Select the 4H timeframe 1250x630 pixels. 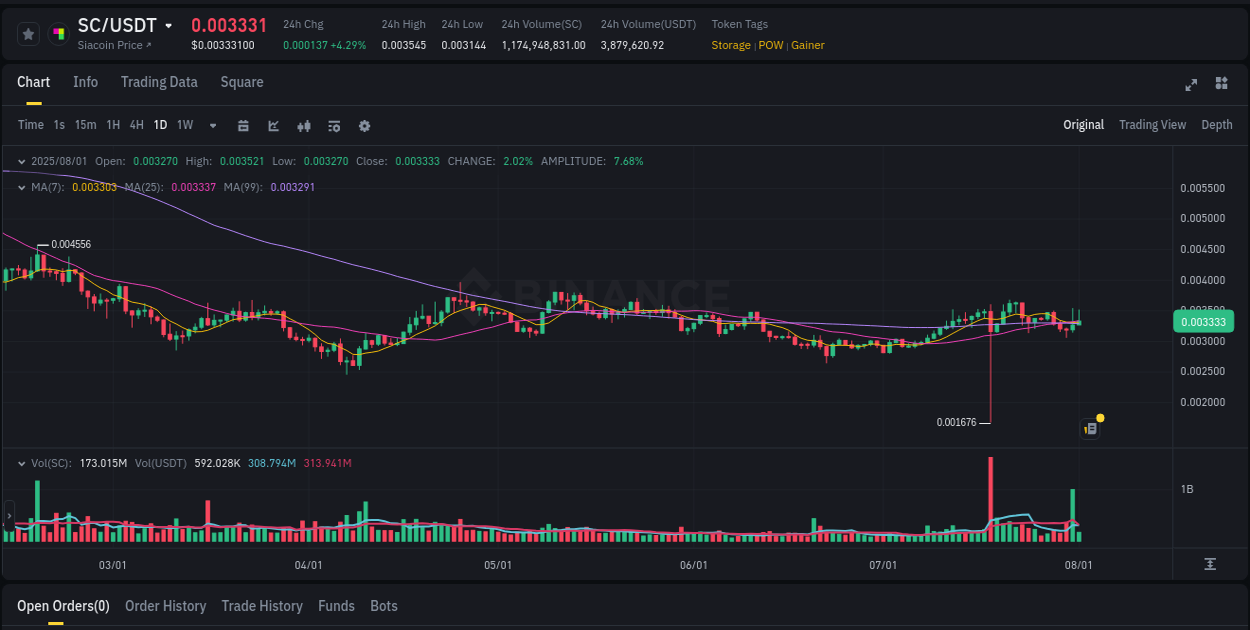(x=136, y=125)
